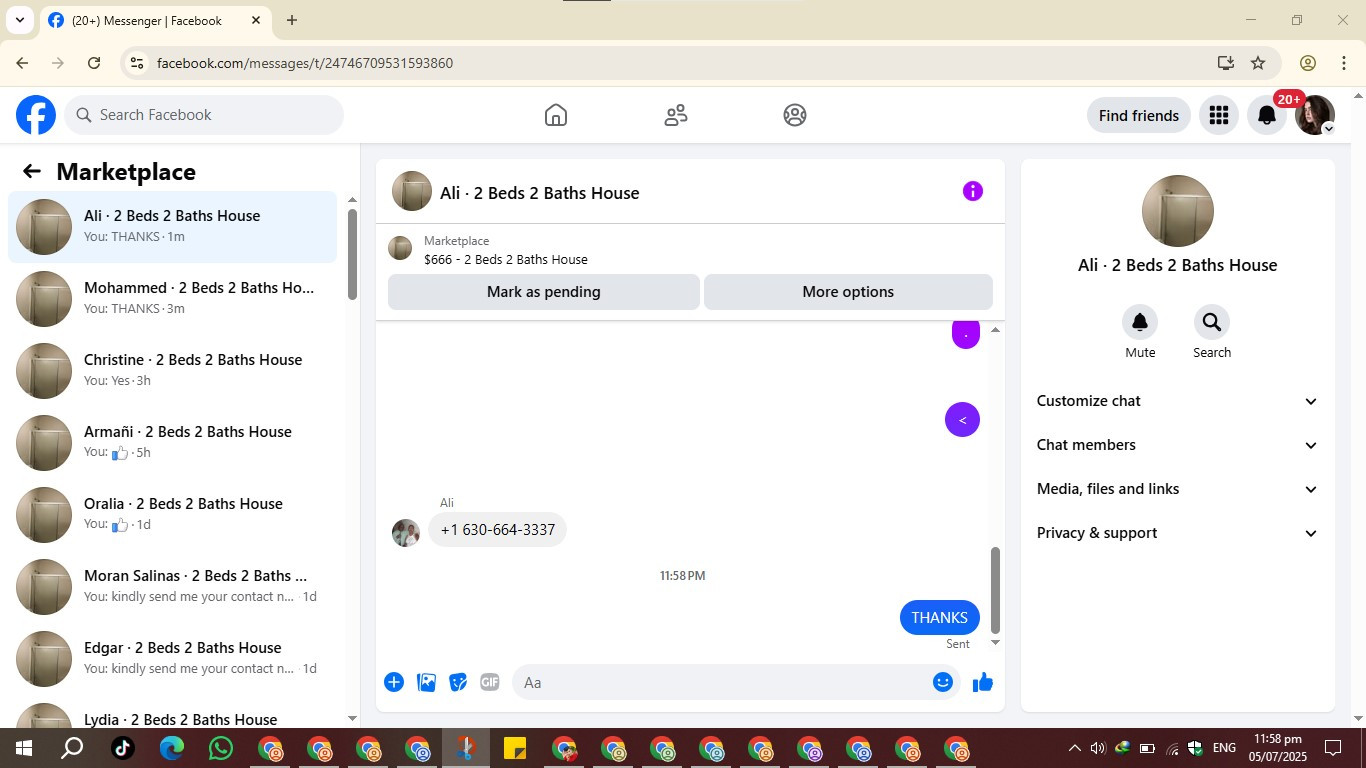This screenshot has height=768, width=1366.
Task: Open the Ali · 2 Beds 2 Baths House conversation
Action: [x=173, y=227]
